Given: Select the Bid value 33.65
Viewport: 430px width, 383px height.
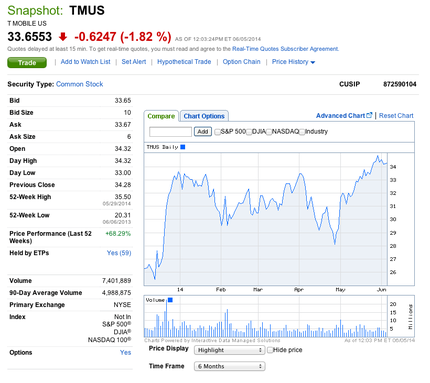Looking at the screenshot, I should pyautogui.click(x=123, y=100).
